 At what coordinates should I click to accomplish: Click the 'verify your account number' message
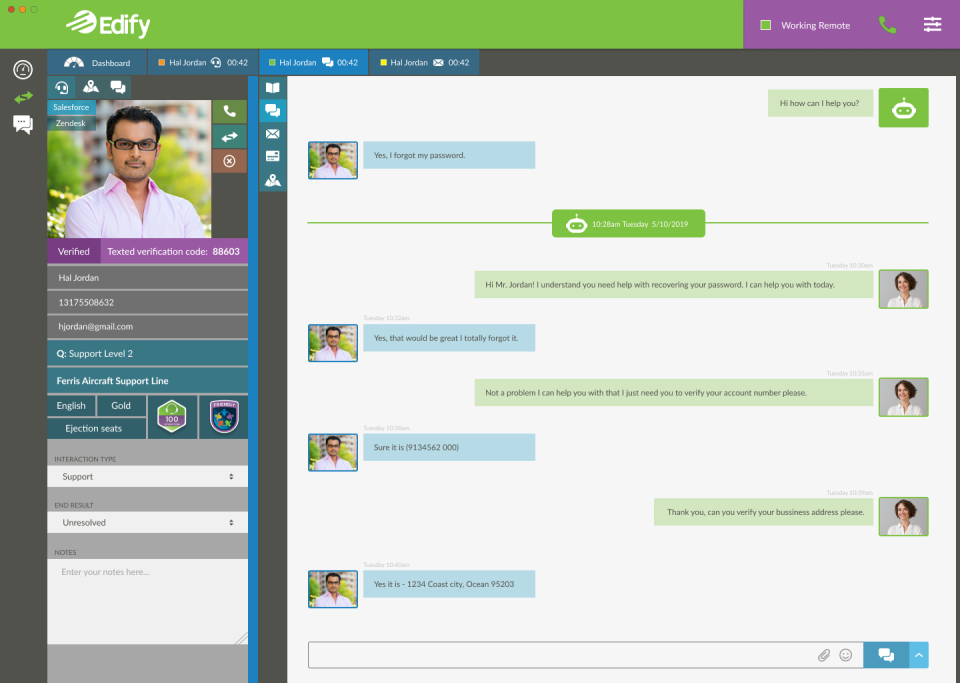click(673, 393)
